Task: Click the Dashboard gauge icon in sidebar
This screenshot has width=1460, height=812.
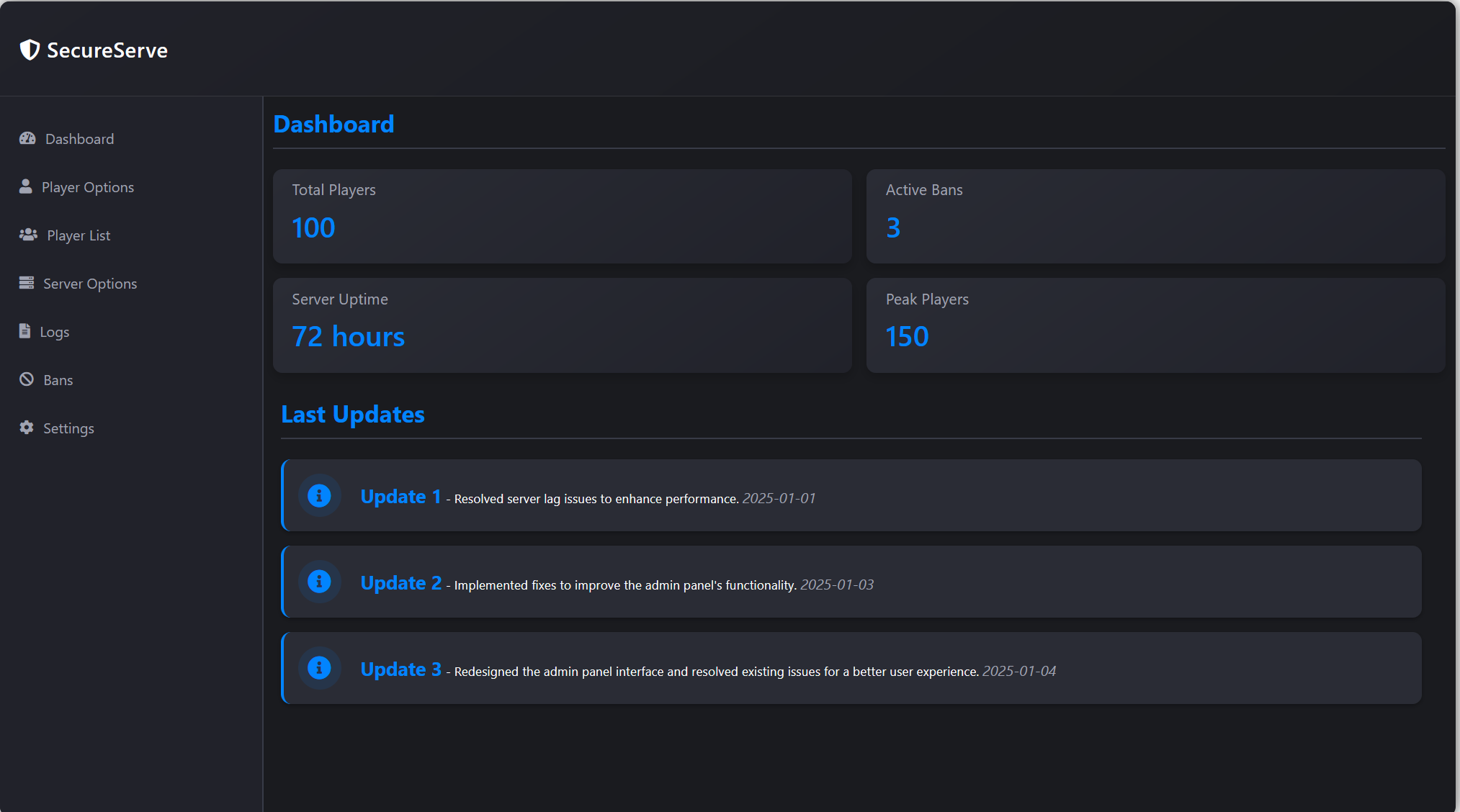Action: coord(27,138)
